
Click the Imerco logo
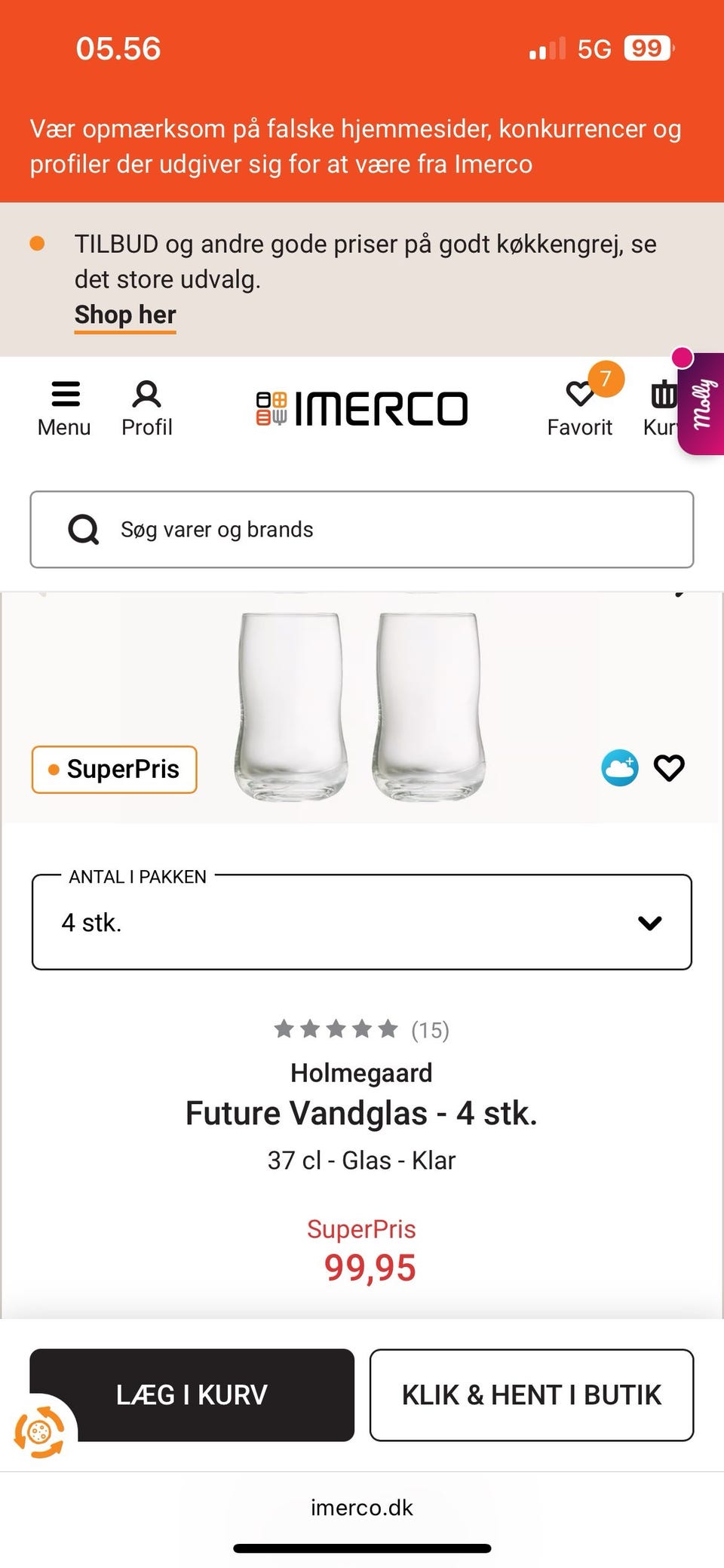[362, 408]
